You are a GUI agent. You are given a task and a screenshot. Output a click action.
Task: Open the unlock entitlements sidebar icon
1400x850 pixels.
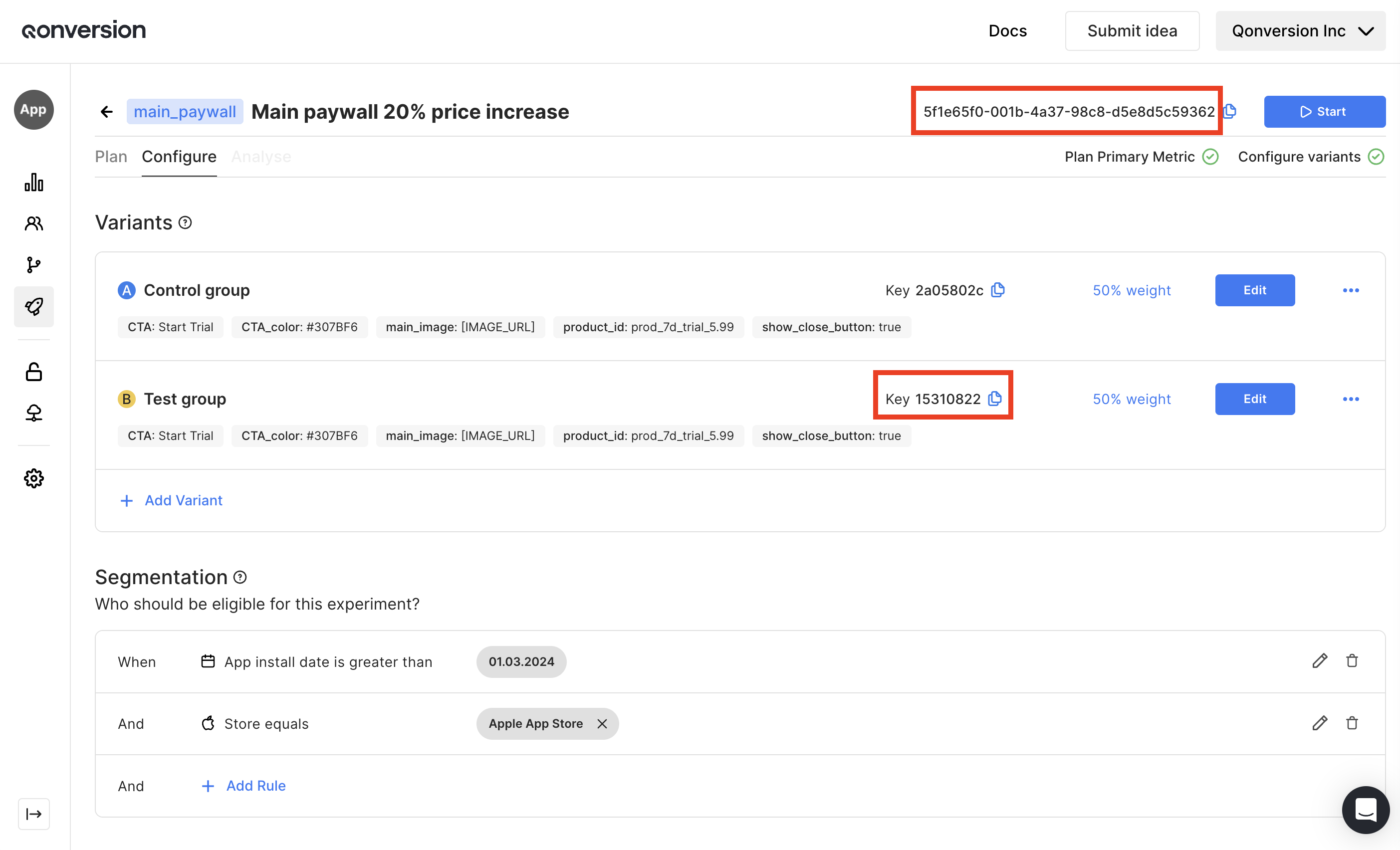(33, 372)
